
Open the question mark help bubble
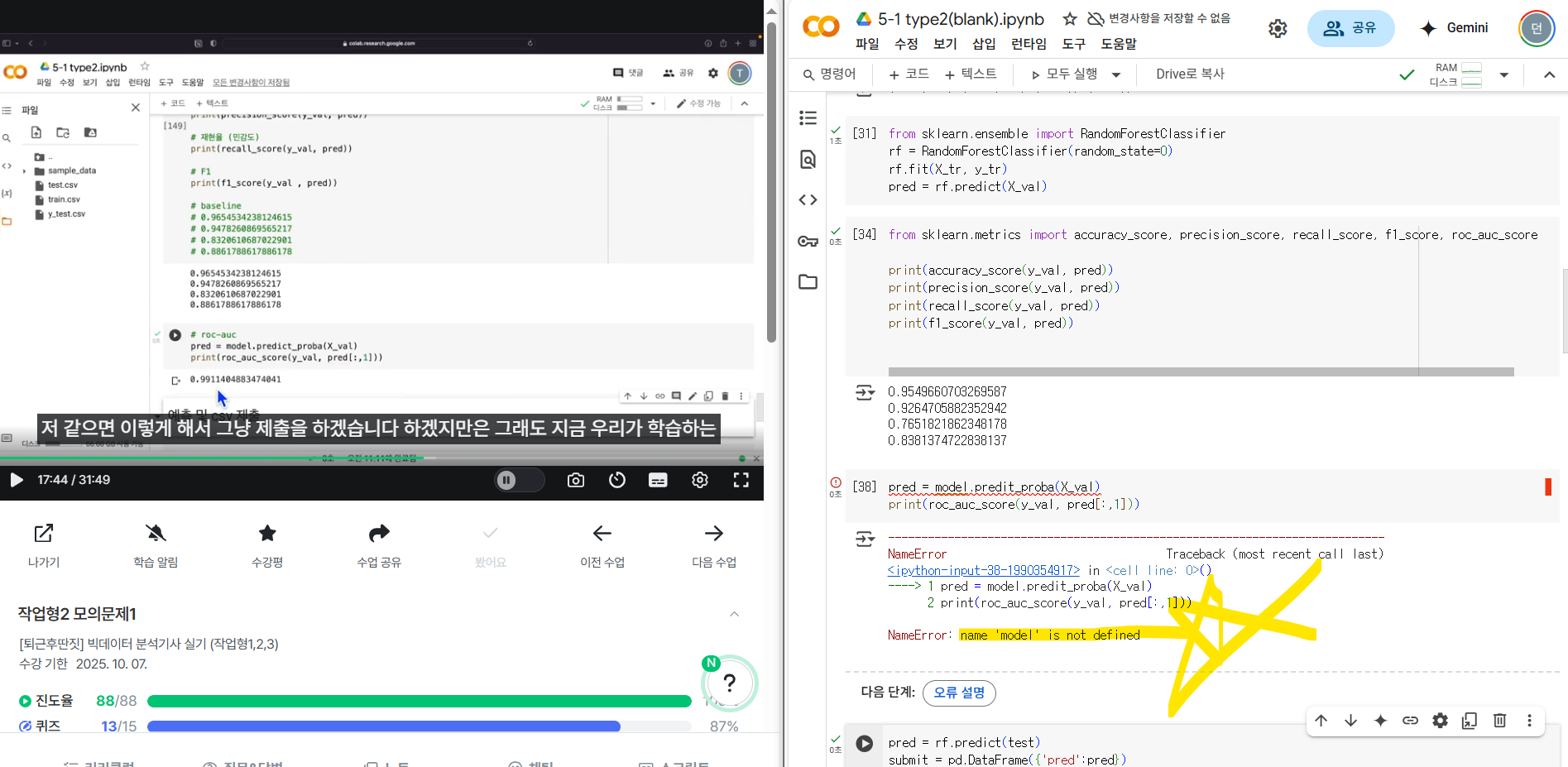[x=729, y=683]
